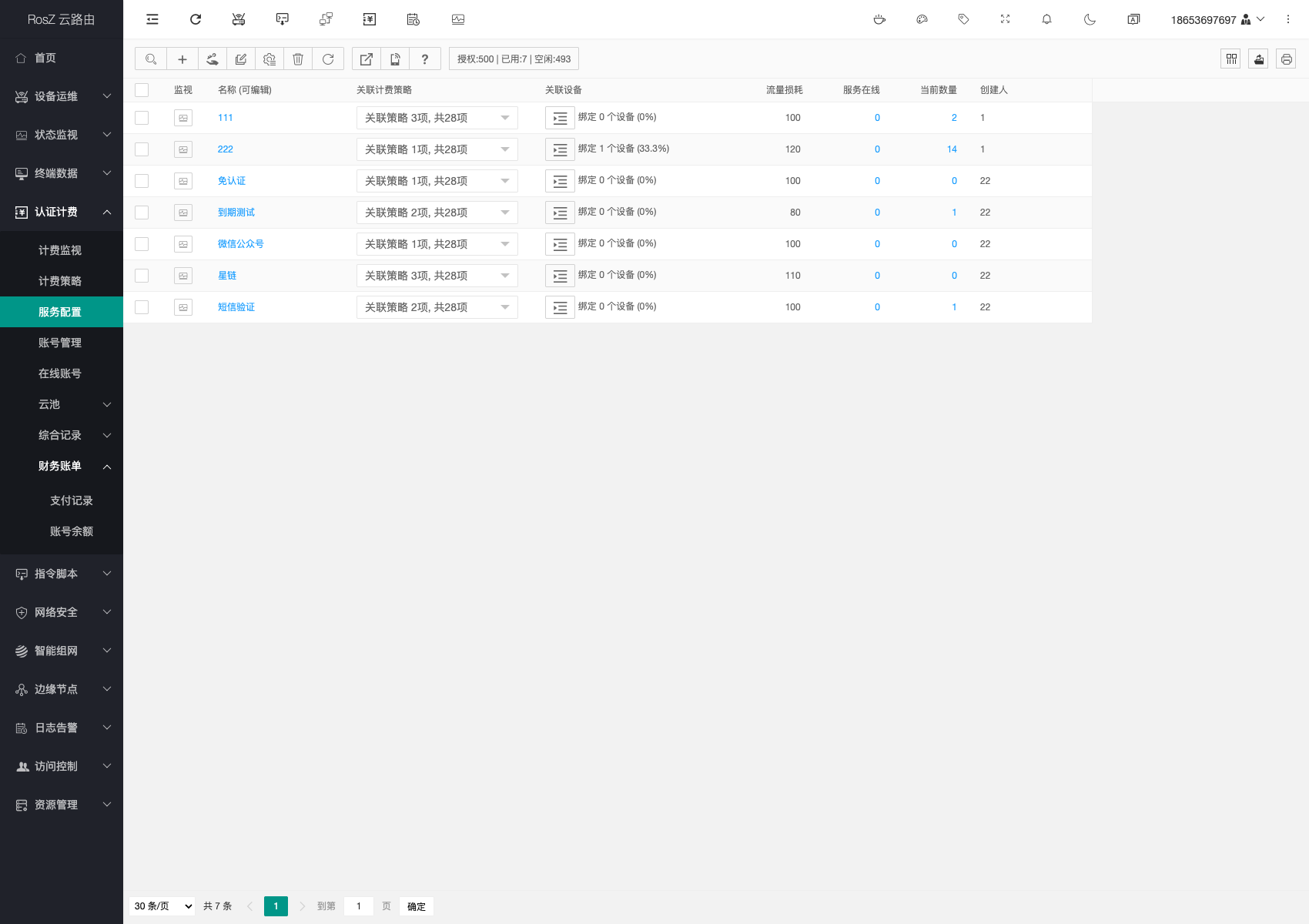Click the trash delete icon
This screenshot has height=924, width=1309.
tap(298, 59)
